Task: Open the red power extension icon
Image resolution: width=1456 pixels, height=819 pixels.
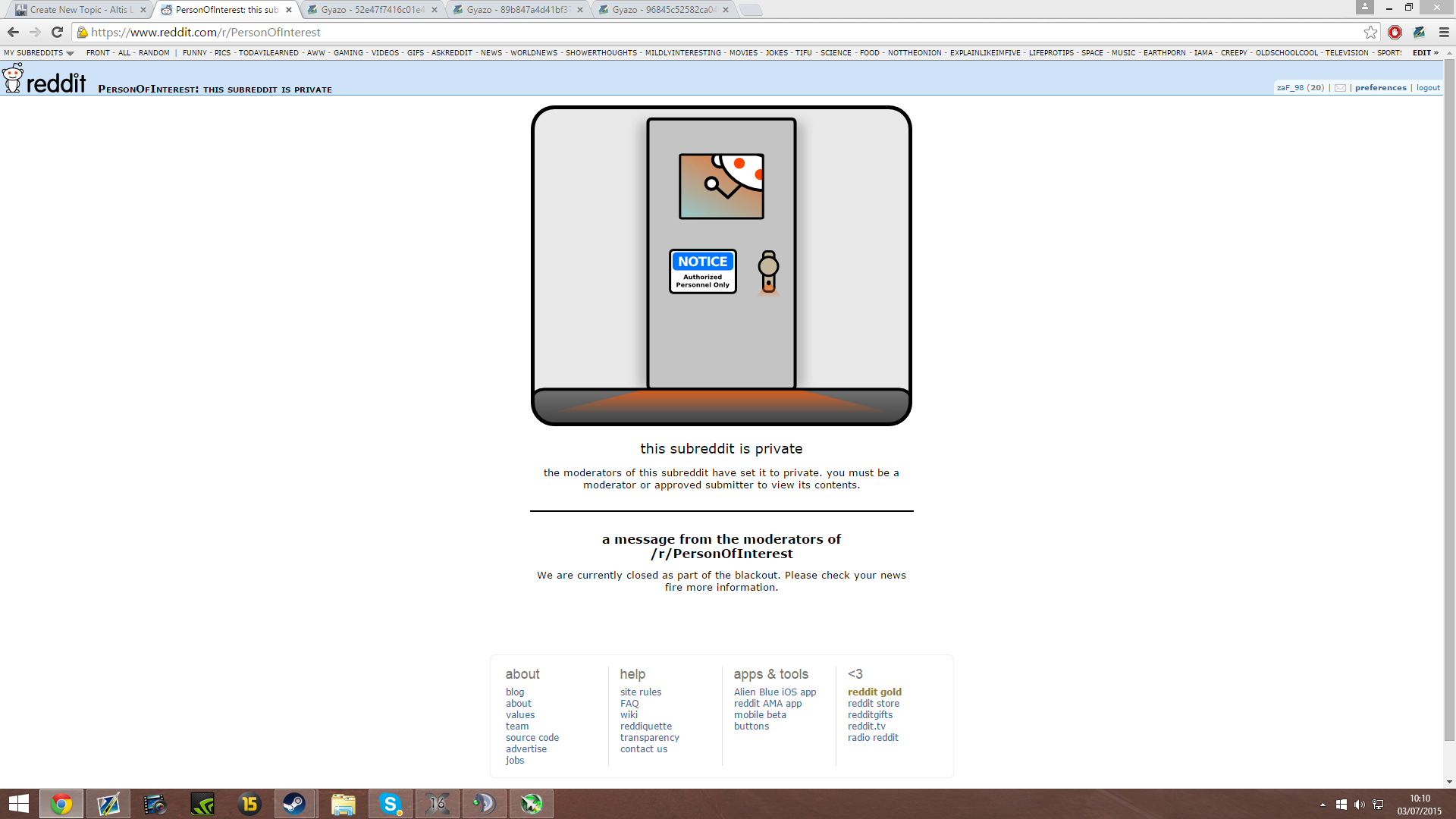Action: pos(1395,32)
